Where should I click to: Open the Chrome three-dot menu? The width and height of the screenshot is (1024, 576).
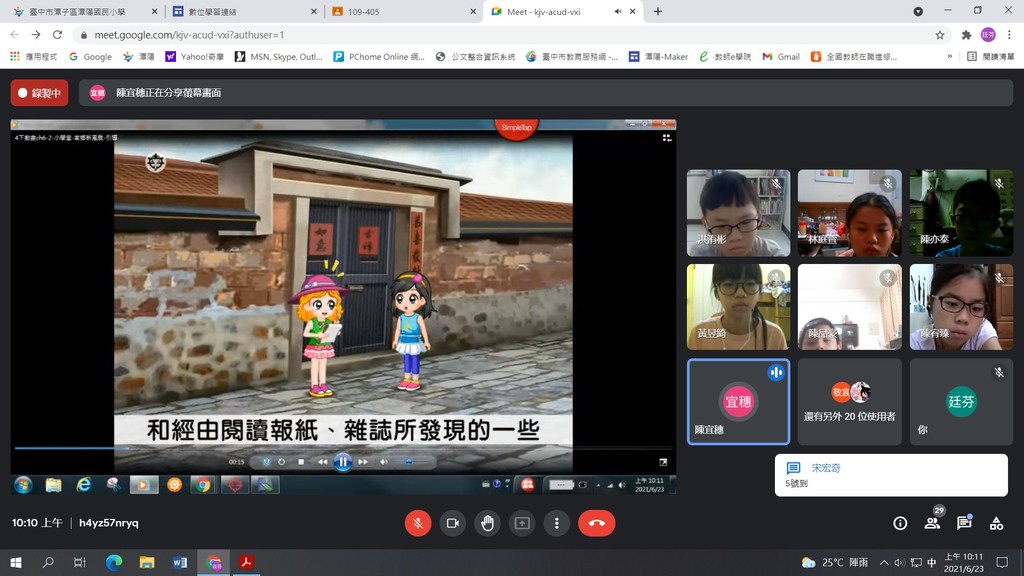[x=1009, y=35]
